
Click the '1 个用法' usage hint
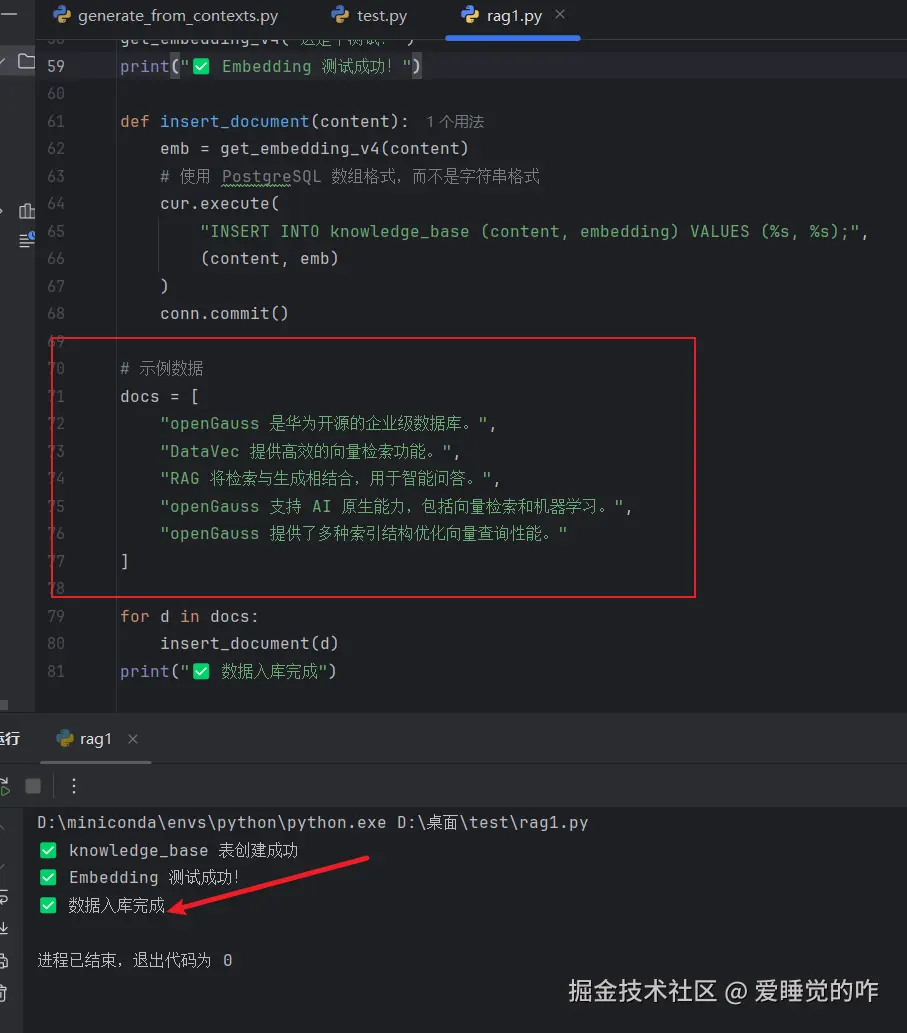click(x=454, y=122)
